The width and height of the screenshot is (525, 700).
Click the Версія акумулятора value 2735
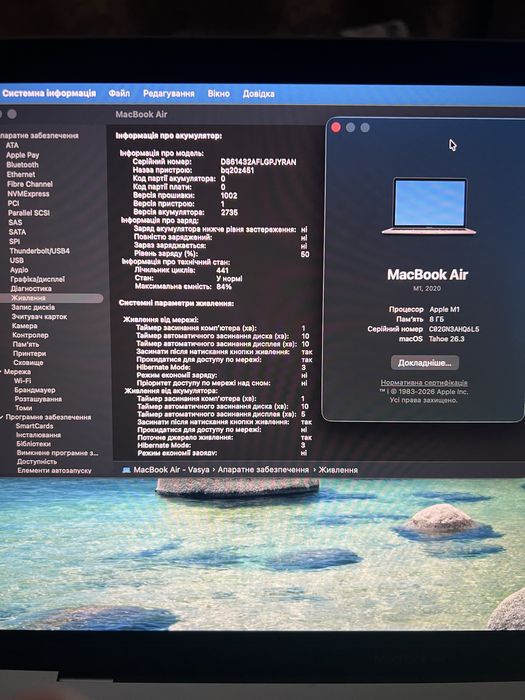click(x=229, y=212)
